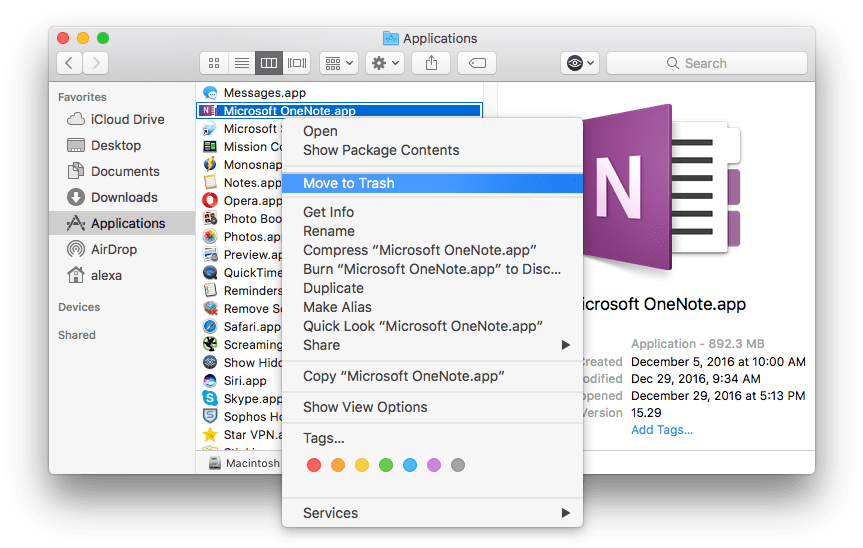
Task: Click the Shared sidebar heading
Action: [x=77, y=335]
